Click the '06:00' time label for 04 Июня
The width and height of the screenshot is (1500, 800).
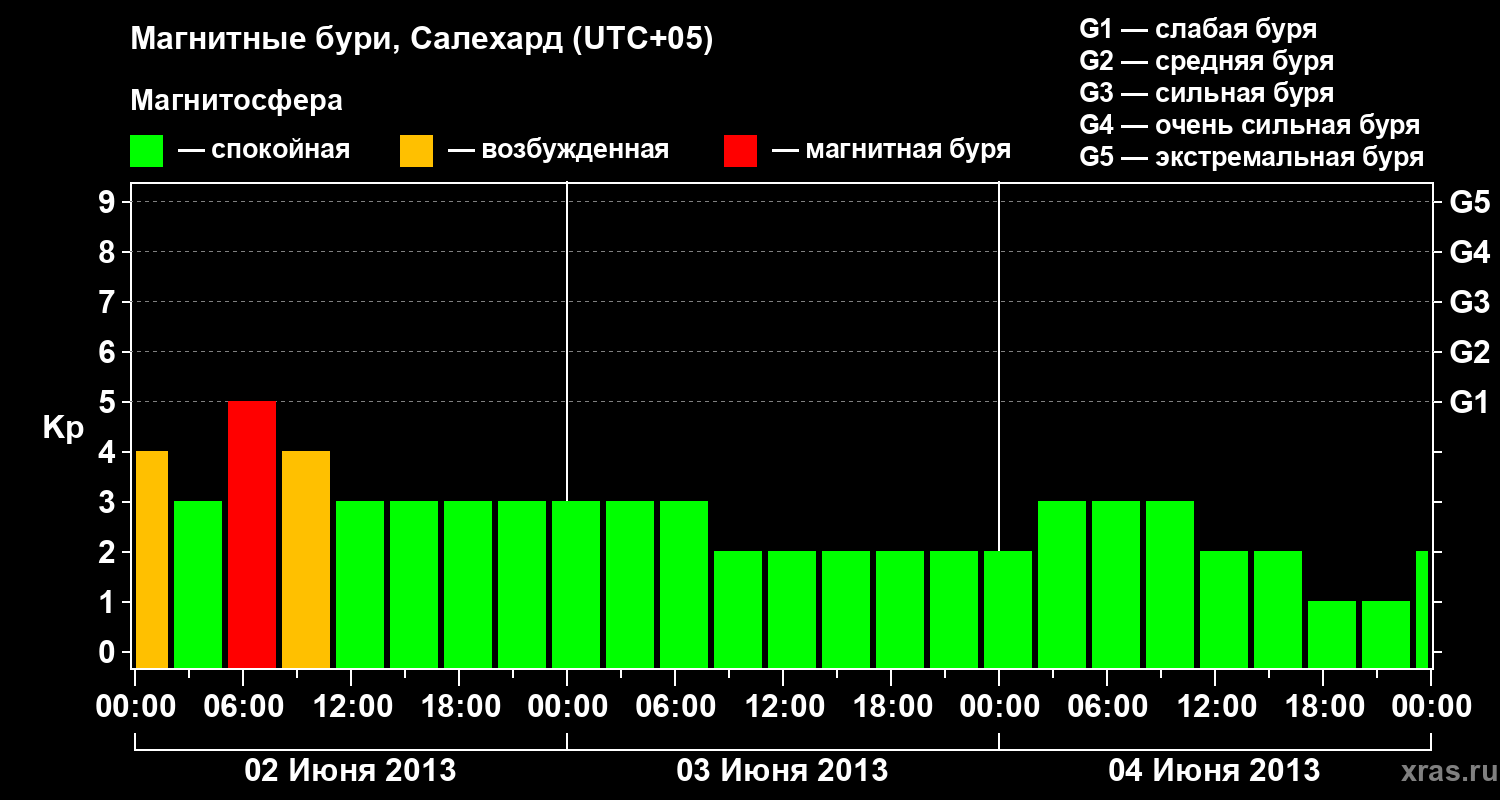tap(1107, 707)
